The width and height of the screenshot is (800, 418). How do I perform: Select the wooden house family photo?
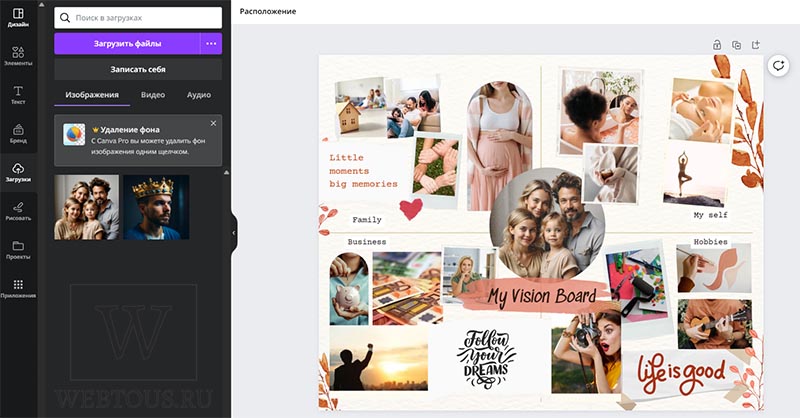[x=360, y=108]
